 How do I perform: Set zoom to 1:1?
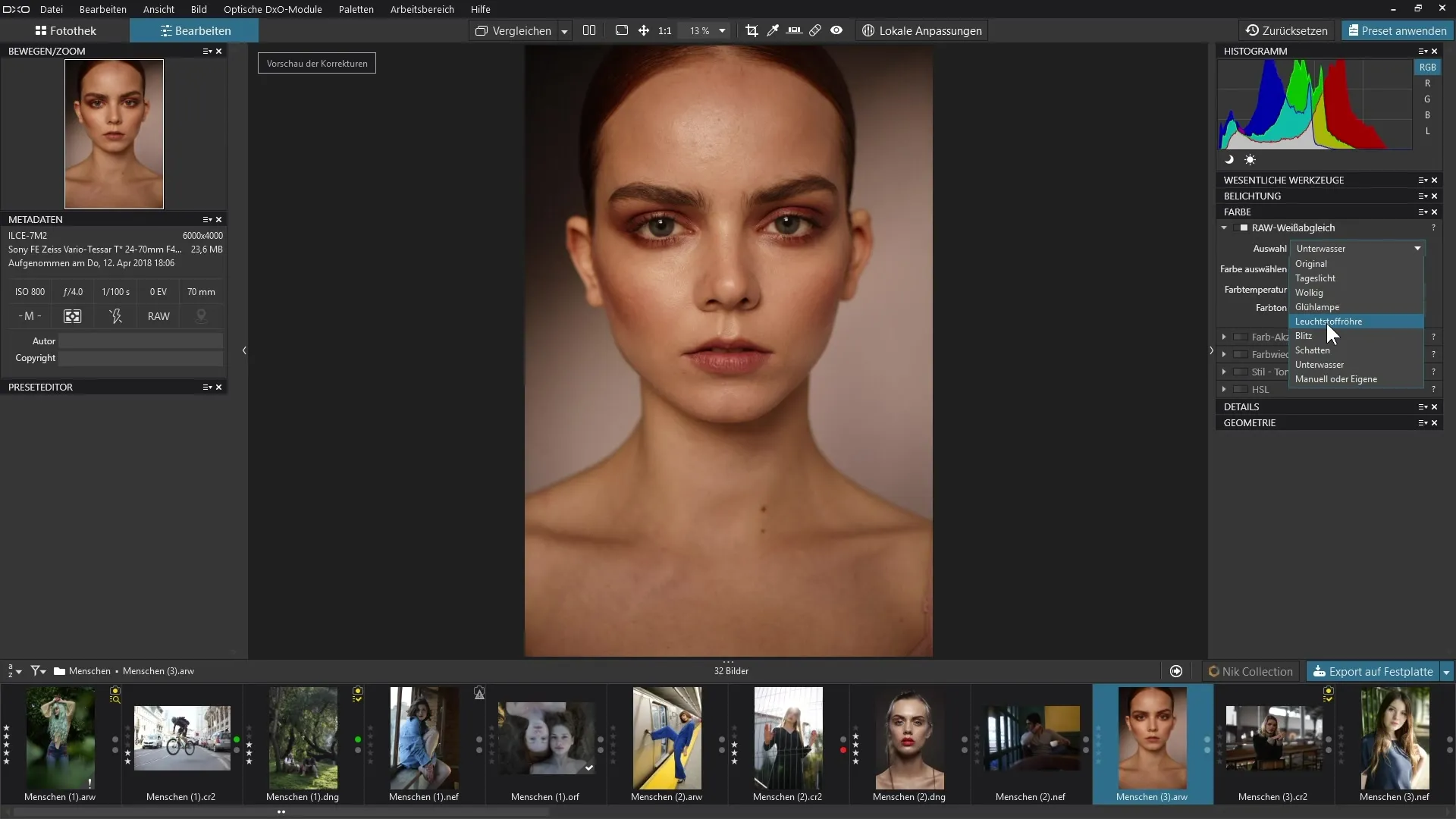[x=665, y=30]
